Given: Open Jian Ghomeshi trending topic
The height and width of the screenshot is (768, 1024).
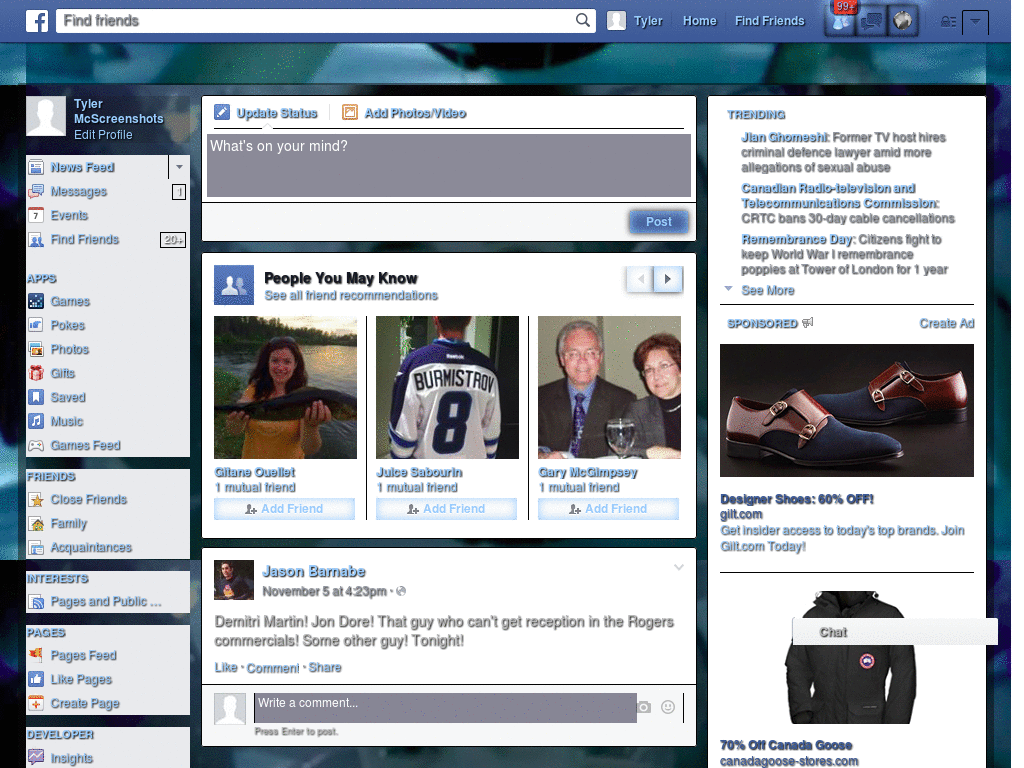Looking at the screenshot, I should tap(784, 137).
